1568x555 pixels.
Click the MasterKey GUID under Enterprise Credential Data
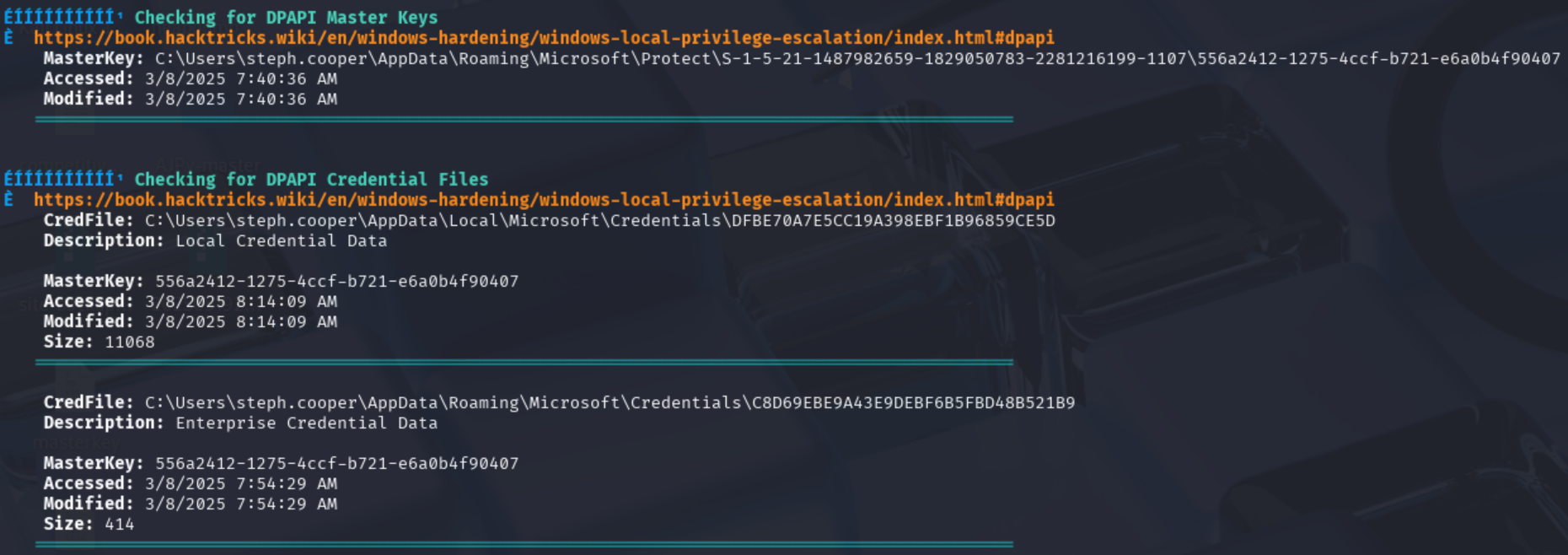337,463
